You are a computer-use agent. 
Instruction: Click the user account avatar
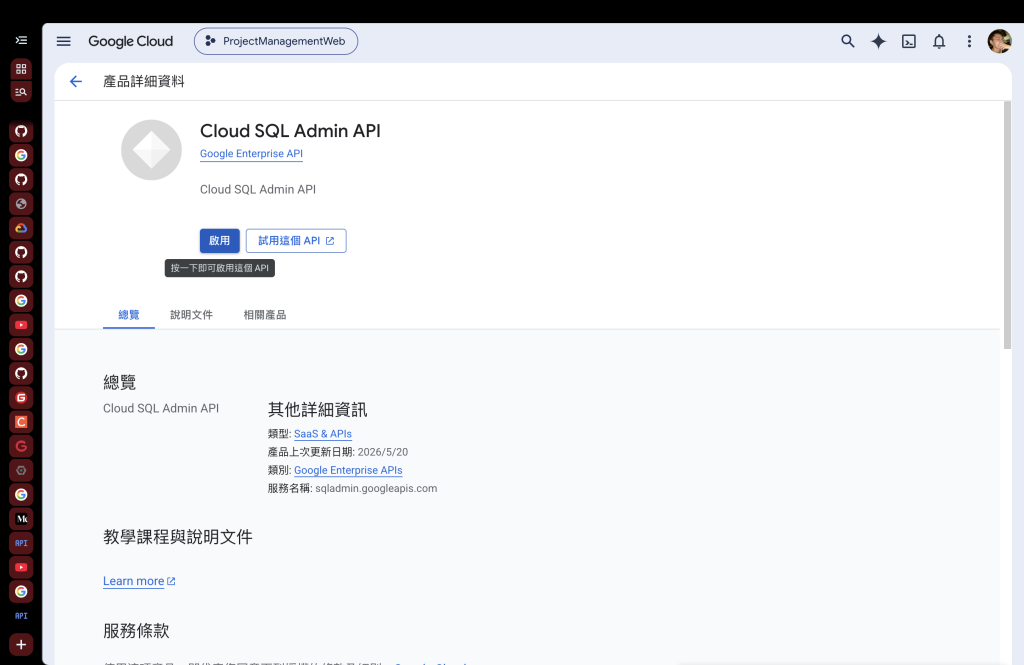coord(999,41)
